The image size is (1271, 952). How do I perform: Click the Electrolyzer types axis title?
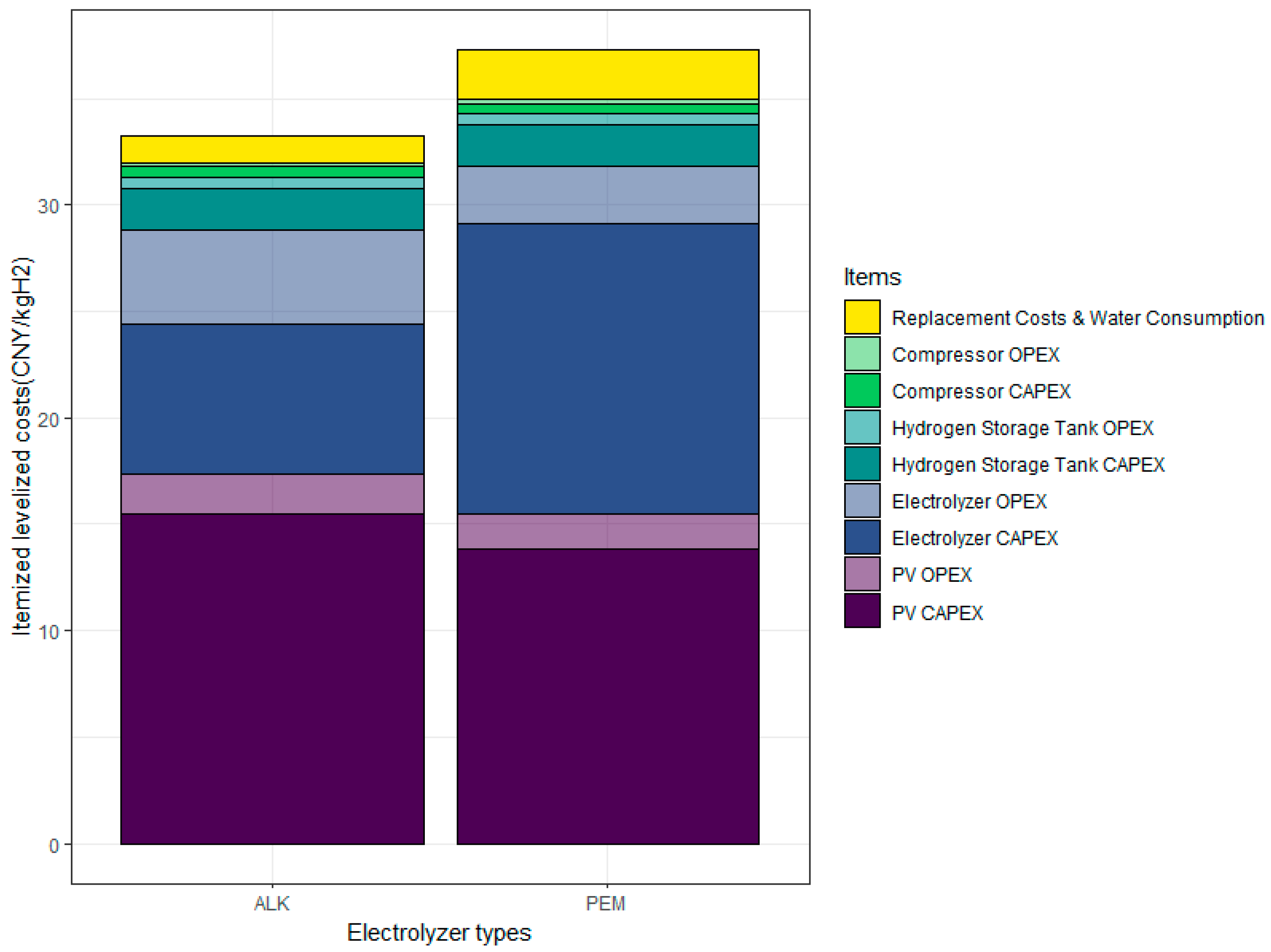(439, 932)
